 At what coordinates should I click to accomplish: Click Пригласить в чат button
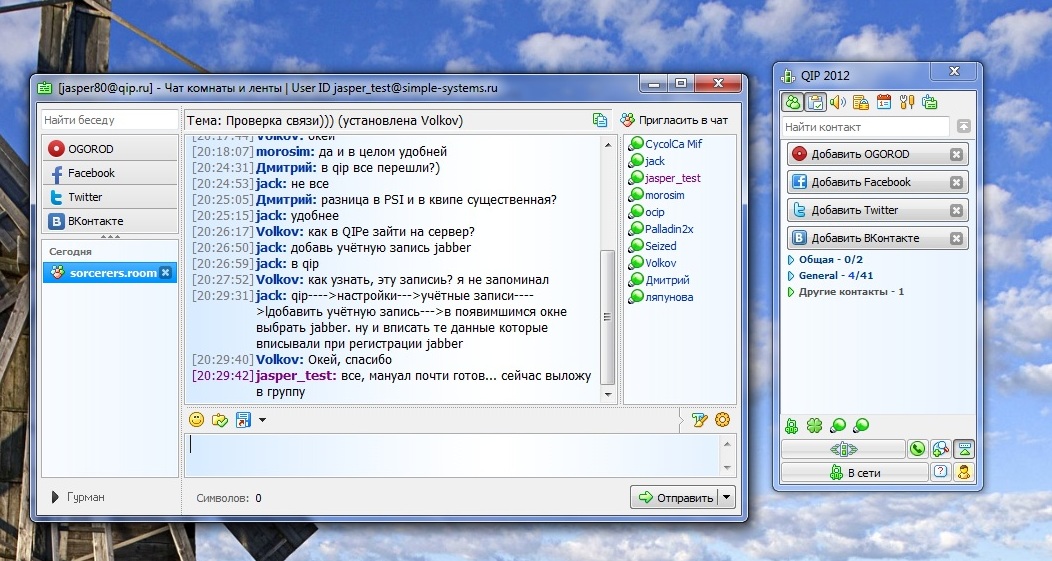click(x=674, y=120)
